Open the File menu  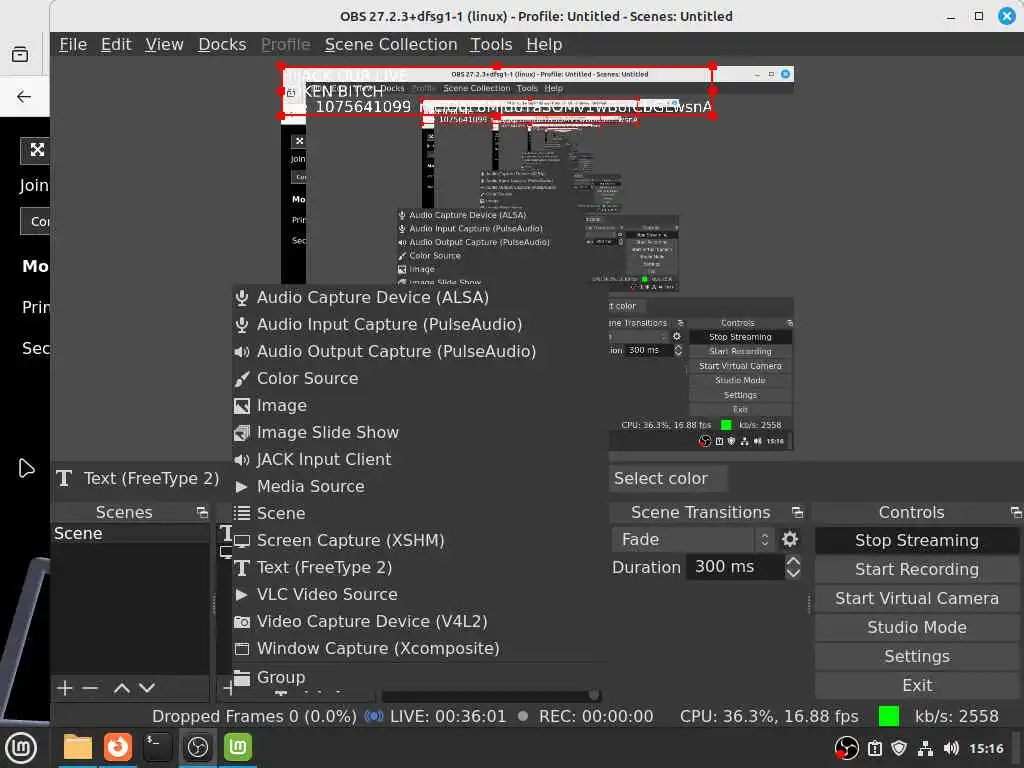[72, 44]
